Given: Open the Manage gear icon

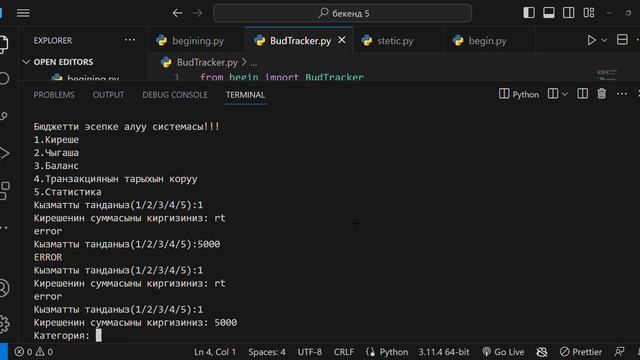Looking at the screenshot, I should coord(4,324).
